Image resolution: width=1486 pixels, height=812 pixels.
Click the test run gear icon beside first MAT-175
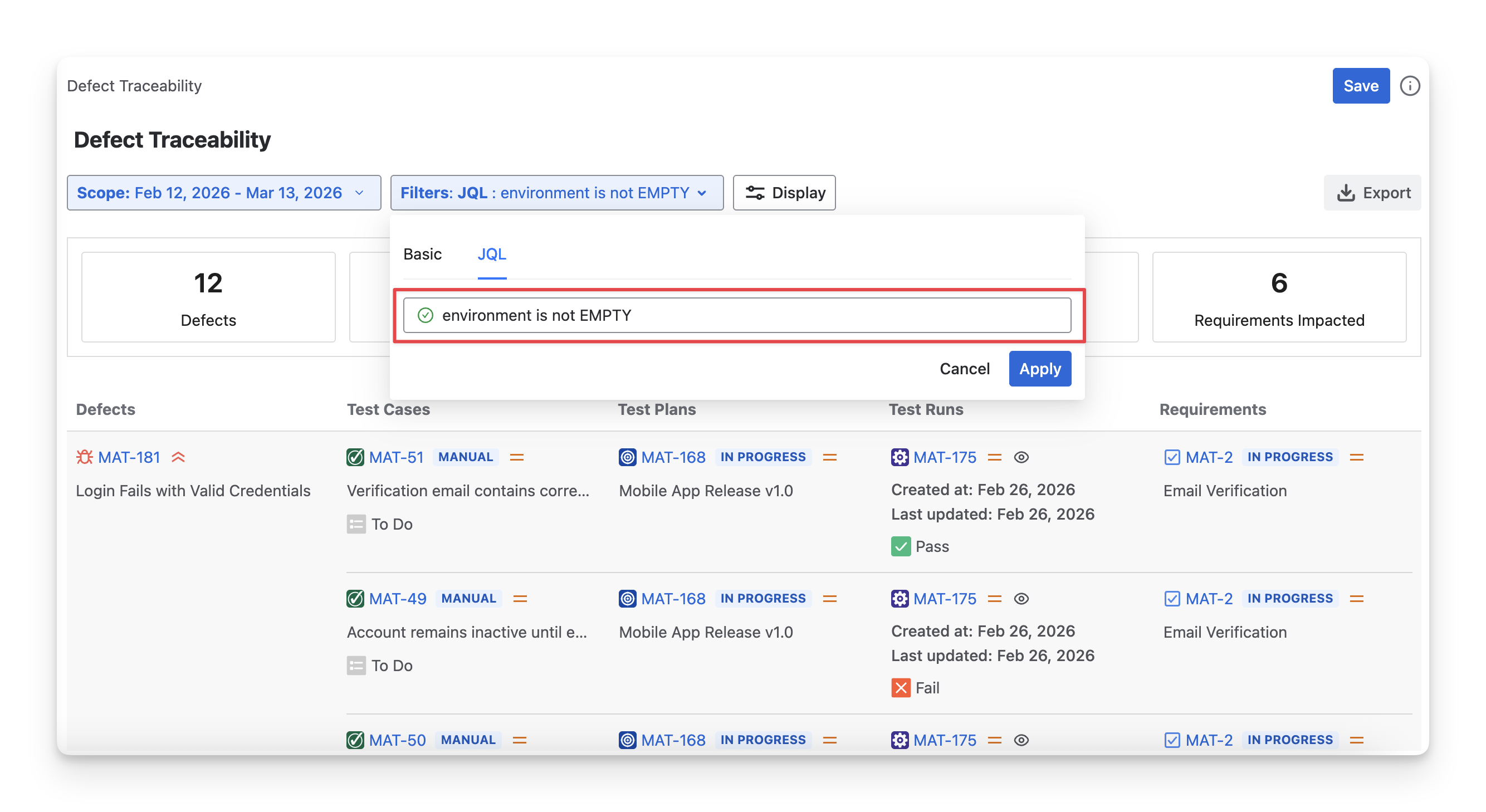coord(900,457)
